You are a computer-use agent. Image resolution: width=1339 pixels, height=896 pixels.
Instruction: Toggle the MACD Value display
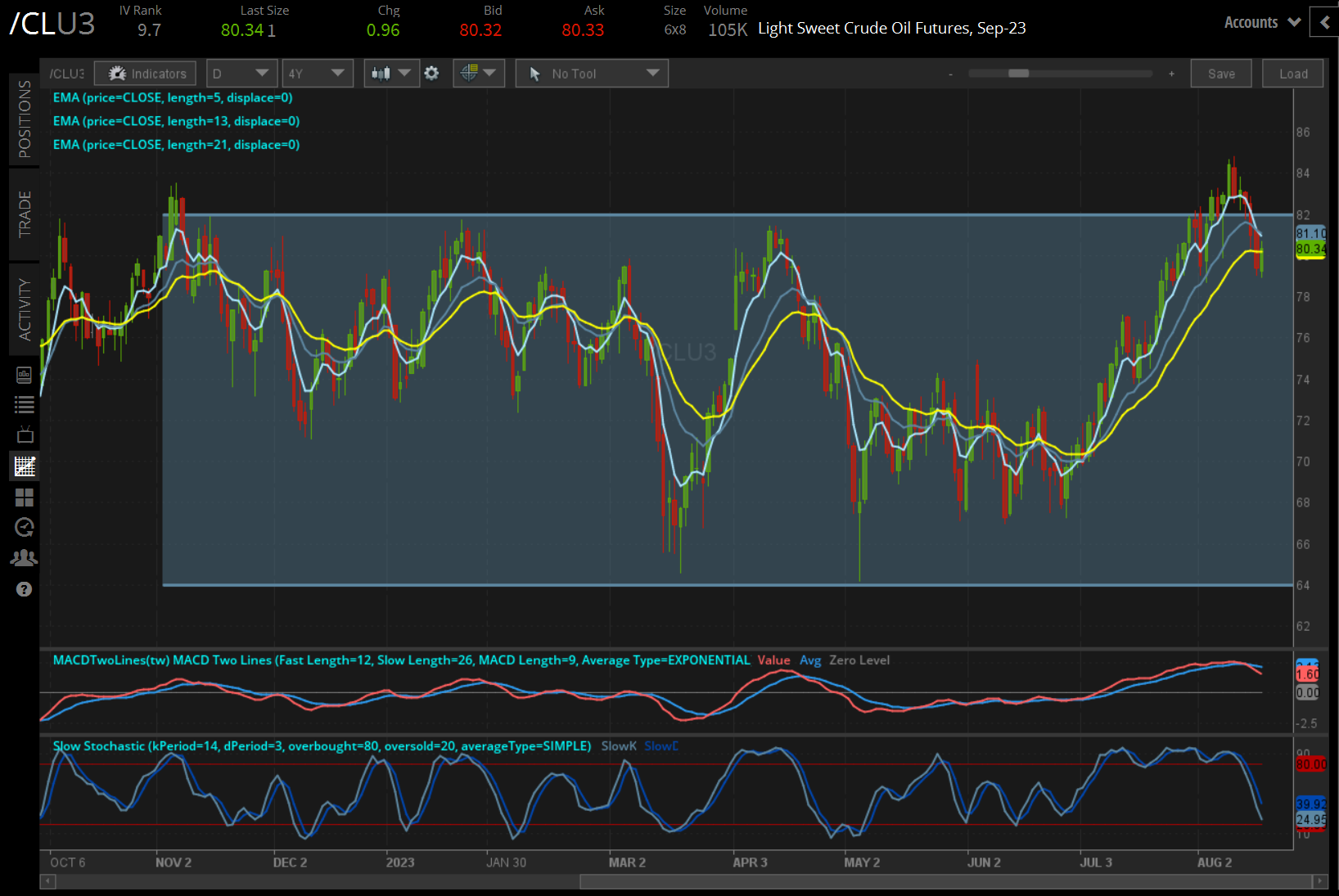(773, 660)
